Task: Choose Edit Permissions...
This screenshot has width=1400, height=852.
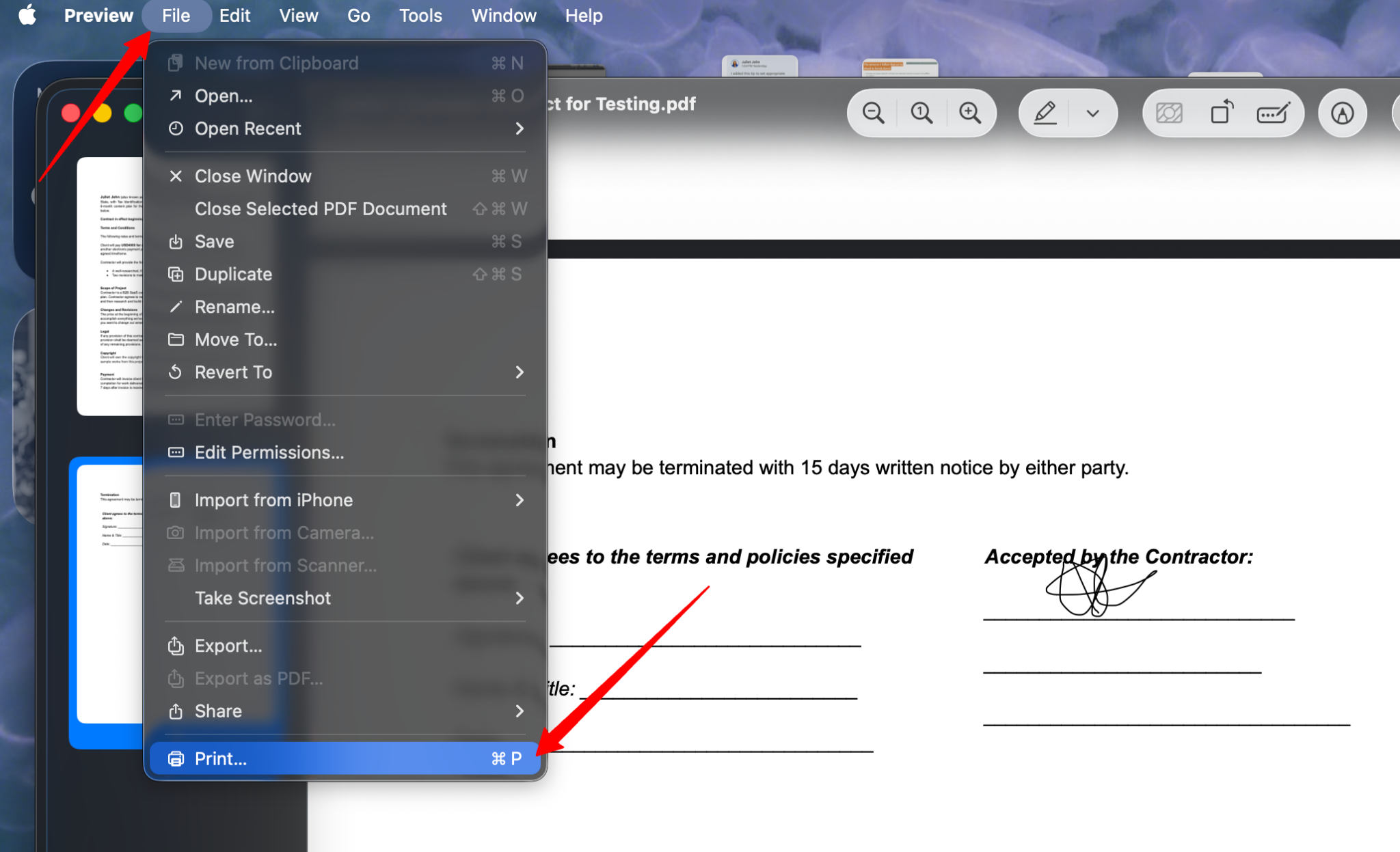Action: (345, 453)
